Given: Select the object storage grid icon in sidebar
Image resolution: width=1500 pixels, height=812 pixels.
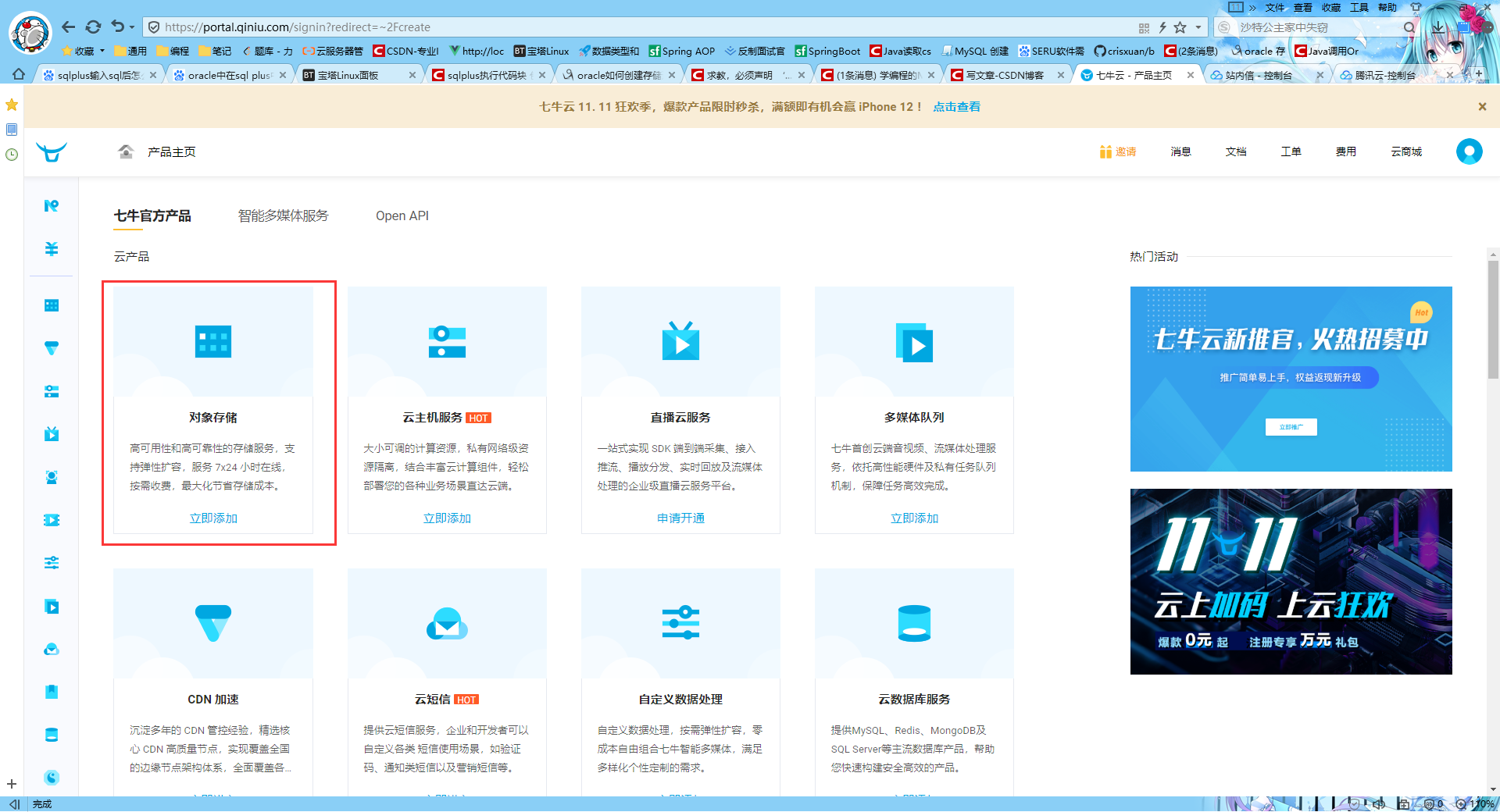Looking at the screenshot, I should 51,304.
